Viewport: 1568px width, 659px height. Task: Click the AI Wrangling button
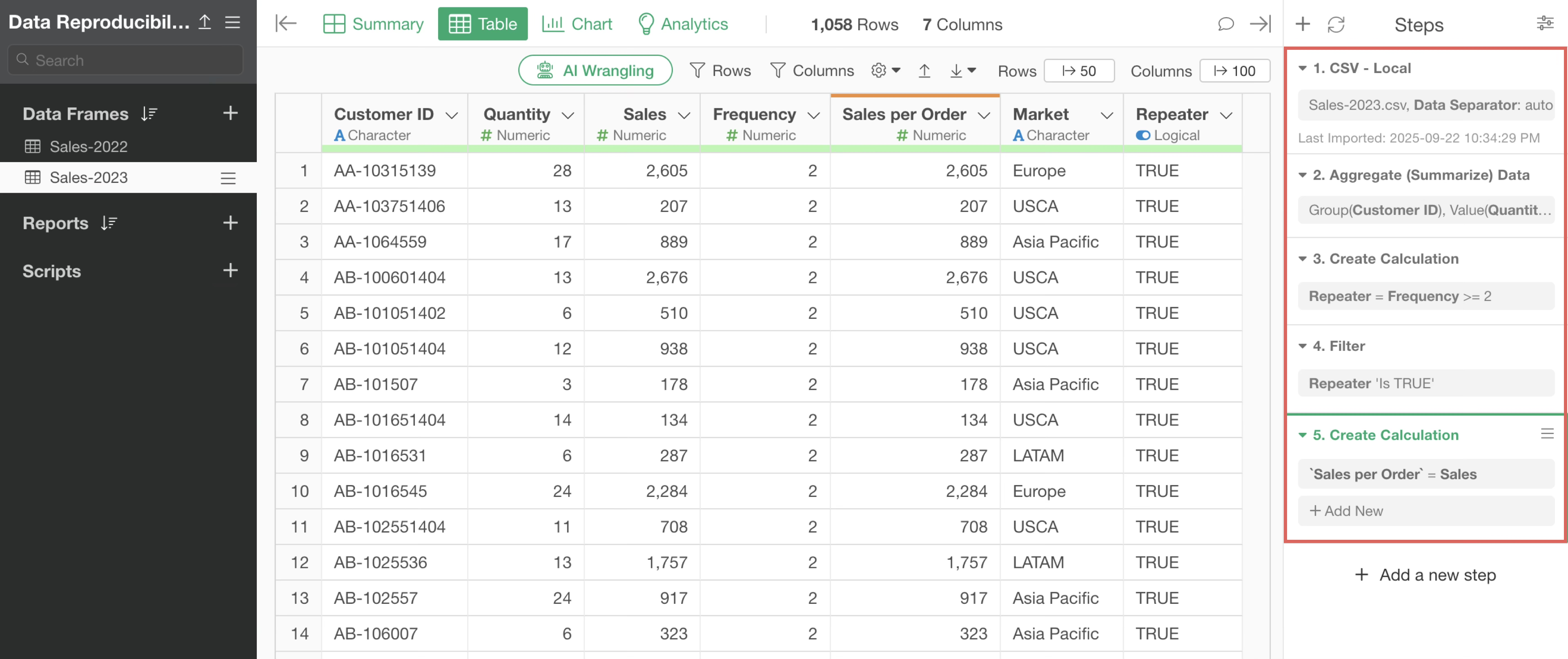[595, 71]
